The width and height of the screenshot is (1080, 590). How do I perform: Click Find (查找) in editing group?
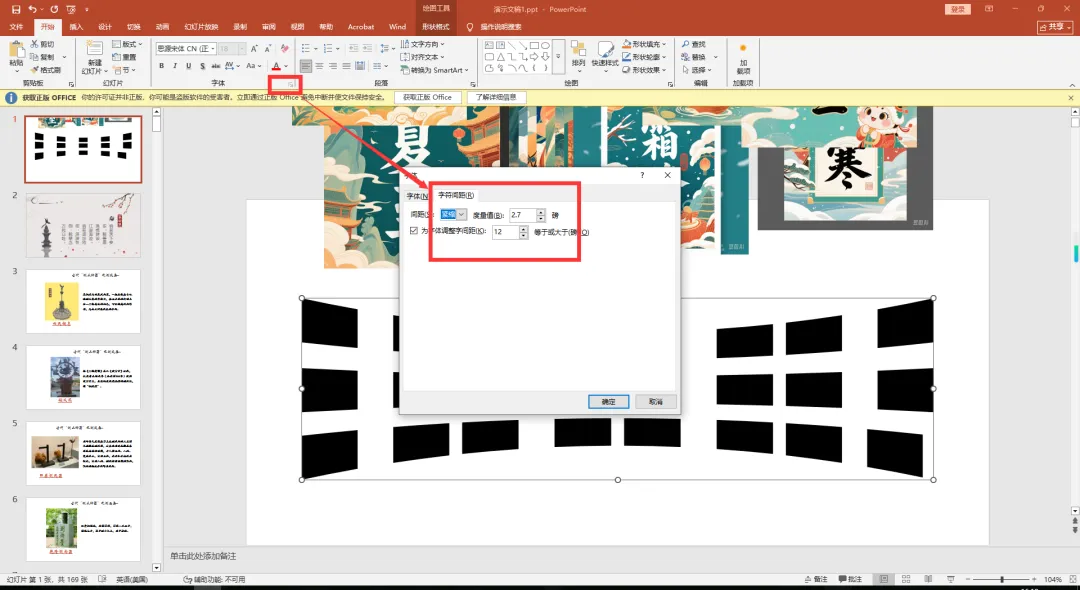tap(694, 44)
